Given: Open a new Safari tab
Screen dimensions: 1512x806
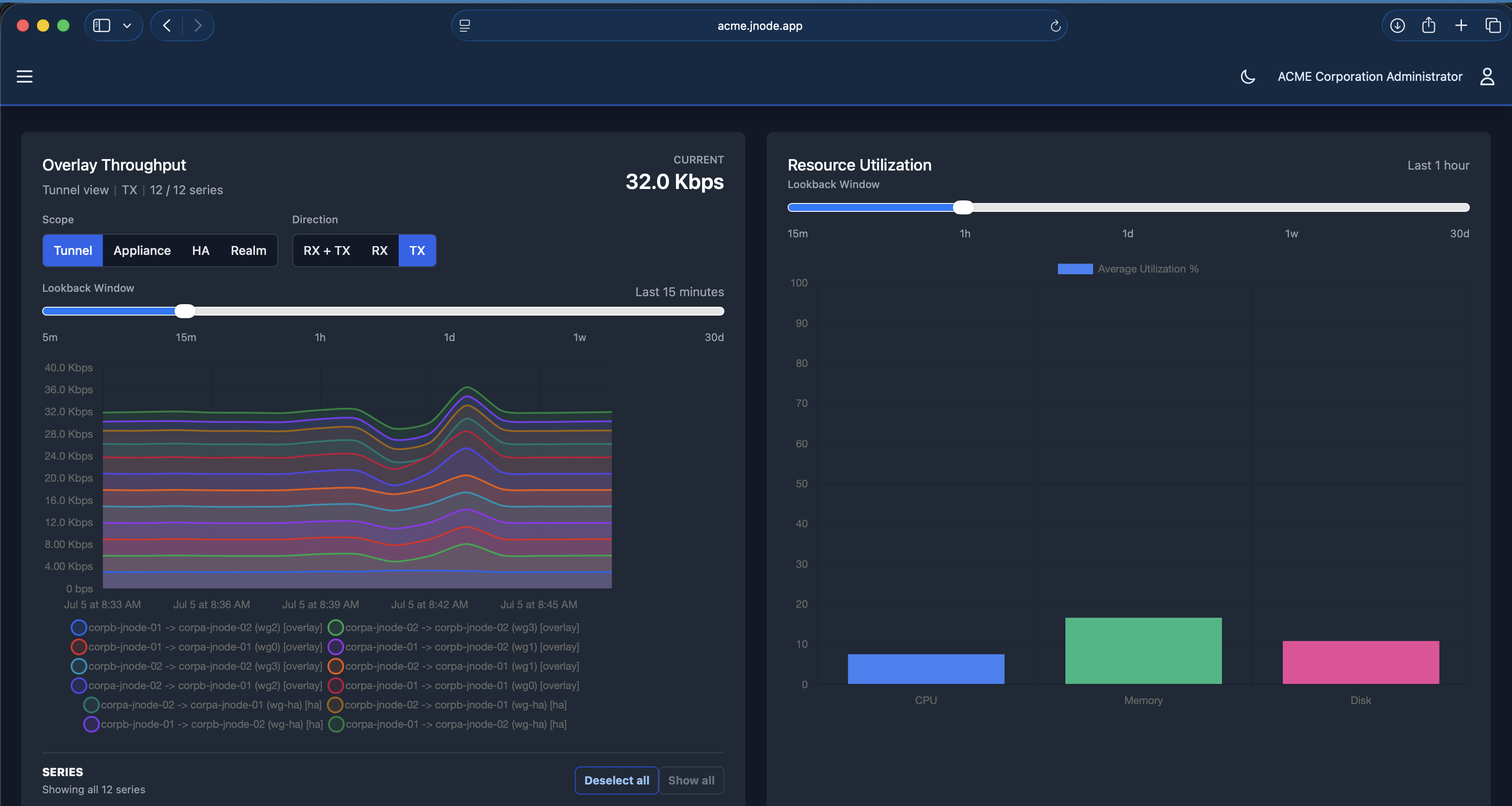Looking at the screenshot, I should [x=1461, y=25].
